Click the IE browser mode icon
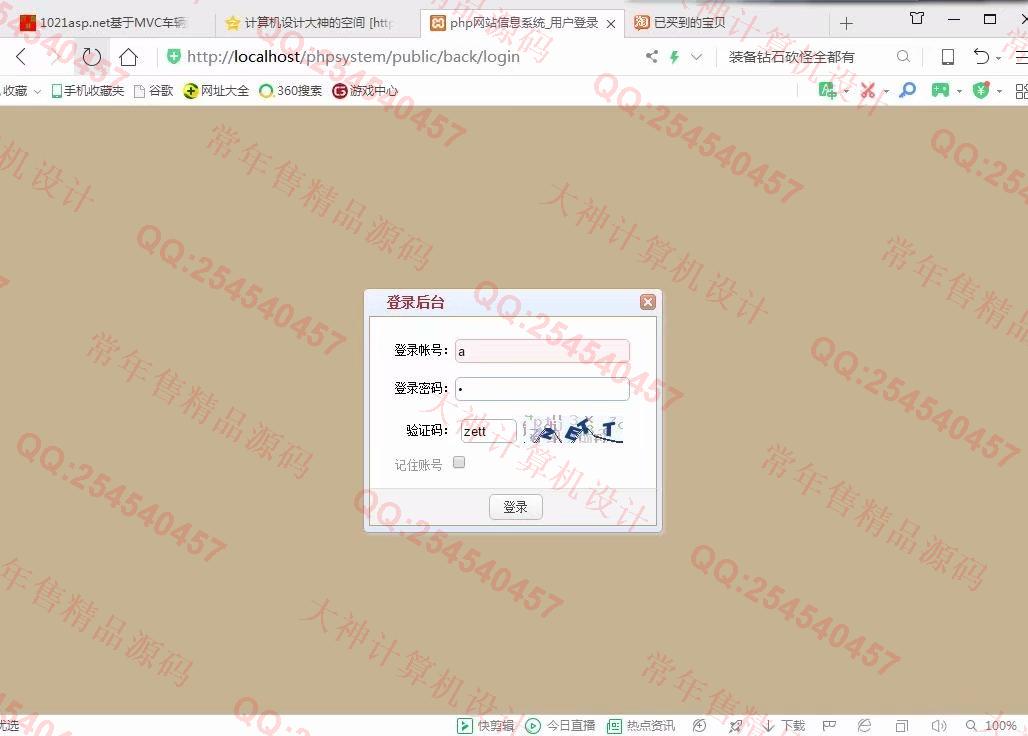Image resolution: width=1028 pixels, height=736 pixels. pos(864,726)
